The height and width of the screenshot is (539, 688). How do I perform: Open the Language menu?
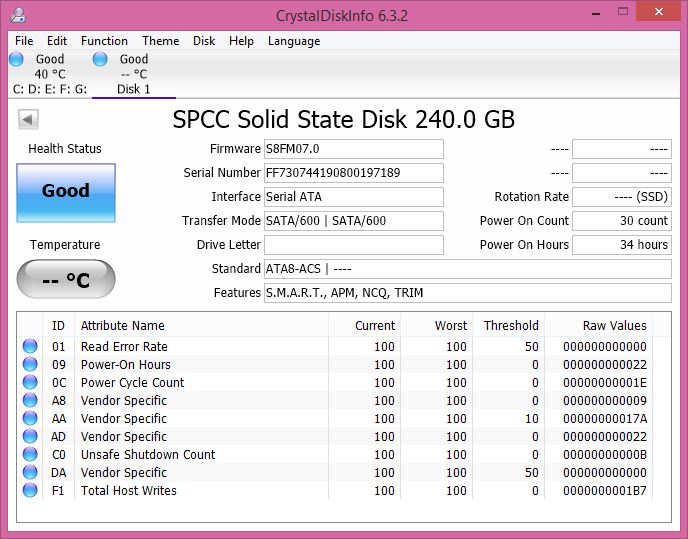pyautogui.click(x=294, y=41)
